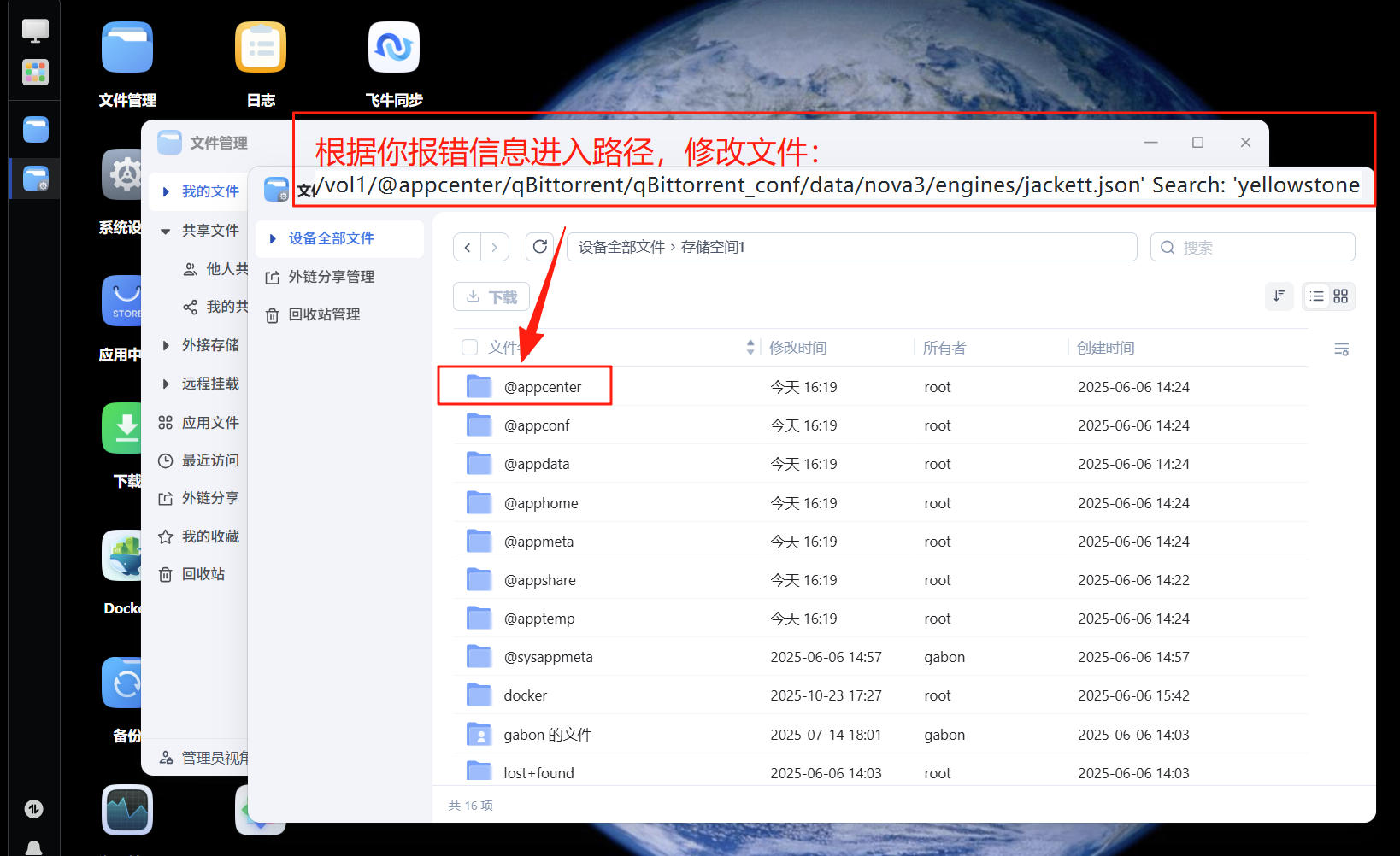Open 我的收藏 in the sidebar
Image resolution: width=1400 pixels, height=856 pixels.
(199, 536)
